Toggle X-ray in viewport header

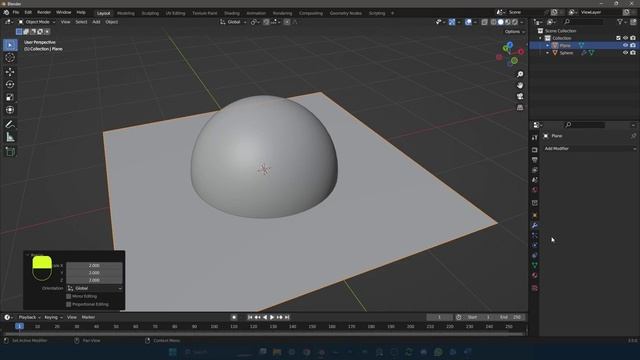tap(484, 22)
